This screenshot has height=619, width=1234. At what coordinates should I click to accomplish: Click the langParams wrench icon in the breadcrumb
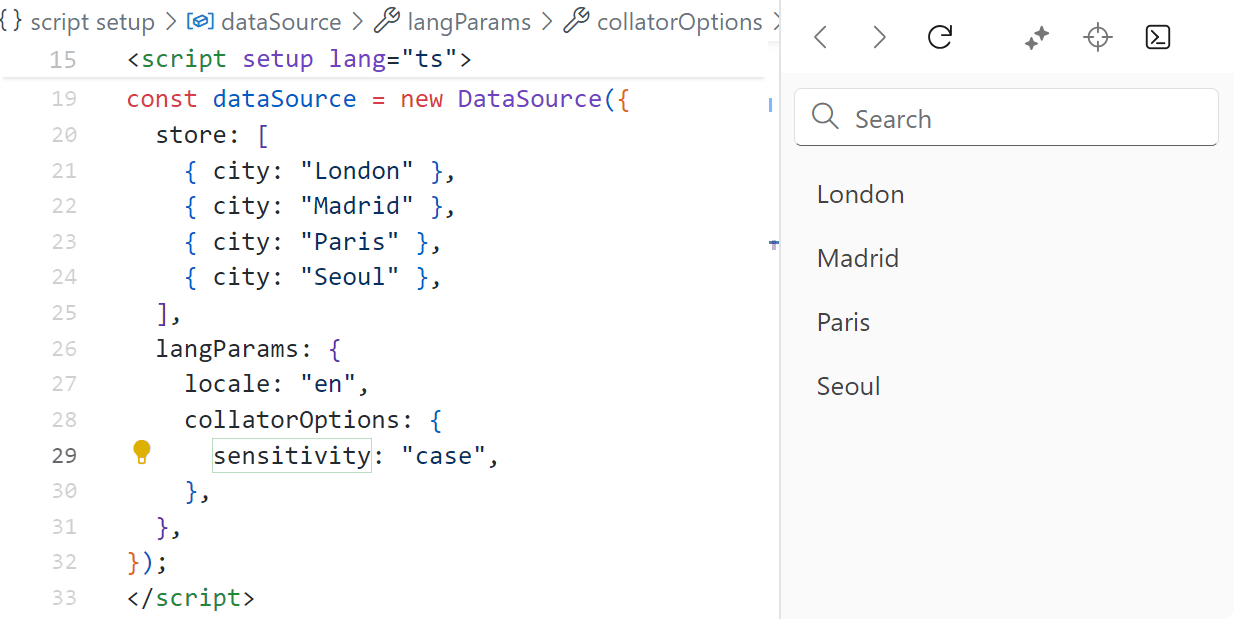pos(388,21)
